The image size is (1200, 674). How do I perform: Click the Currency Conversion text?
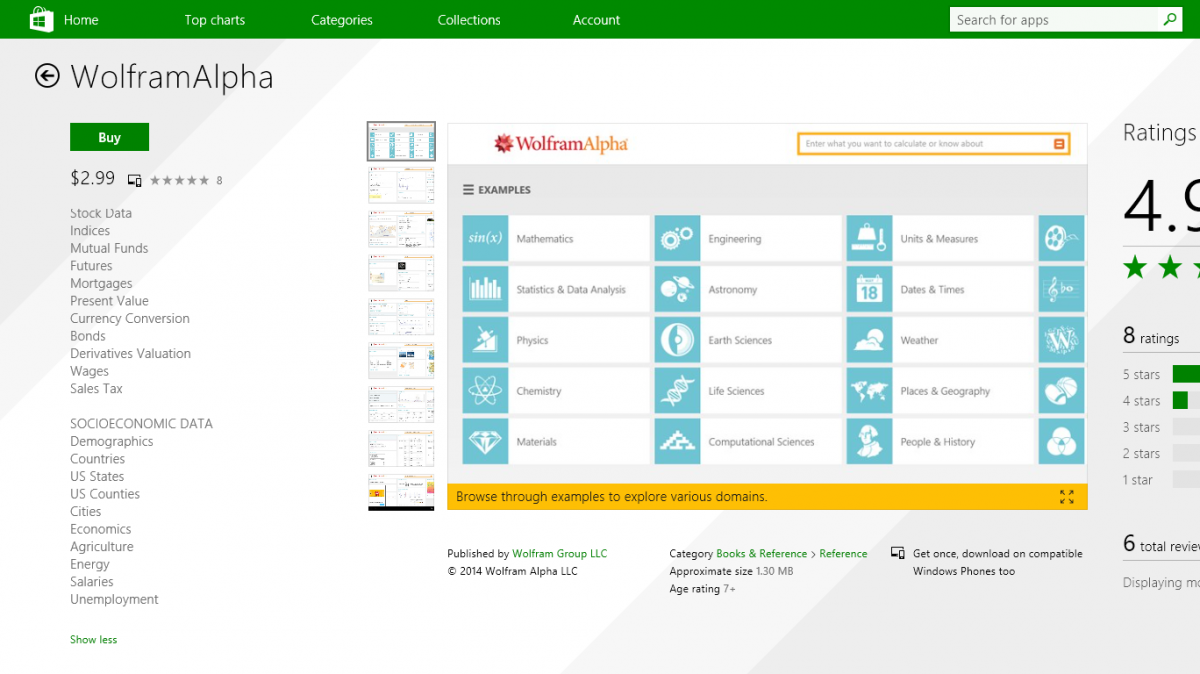[130, 319]
